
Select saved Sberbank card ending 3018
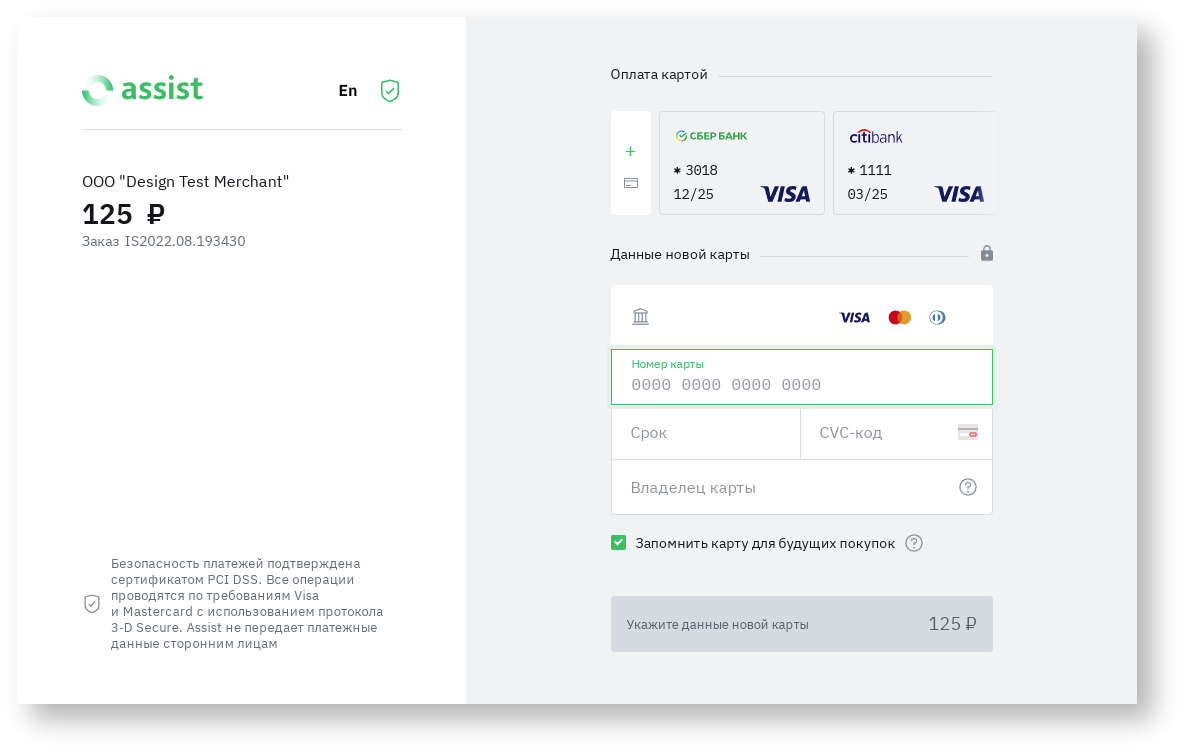coord(741,163)
